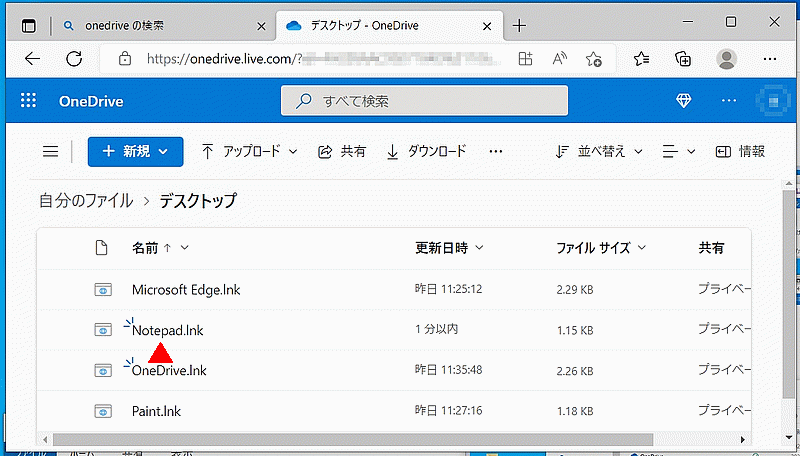
Task: Click the vertical scrollbar thumb
Action: [789, 292]
